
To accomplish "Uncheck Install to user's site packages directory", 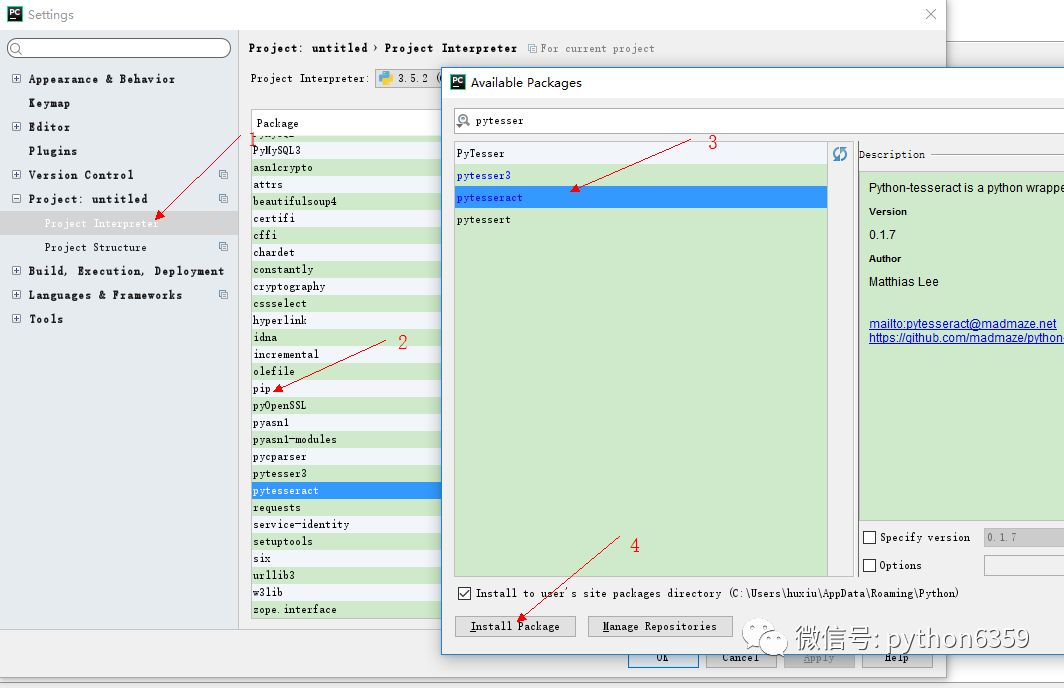I will [x=464, y=593].
